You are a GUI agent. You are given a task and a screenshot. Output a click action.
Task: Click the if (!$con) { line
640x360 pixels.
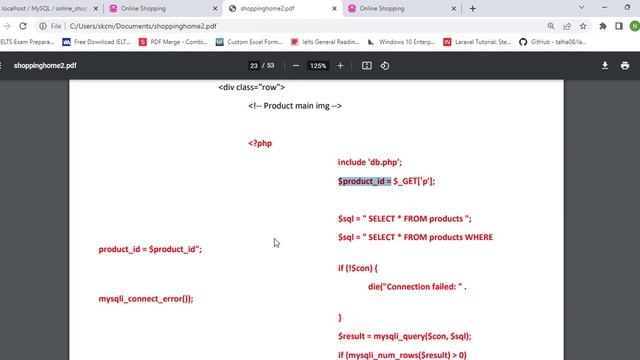click(358, 268)
